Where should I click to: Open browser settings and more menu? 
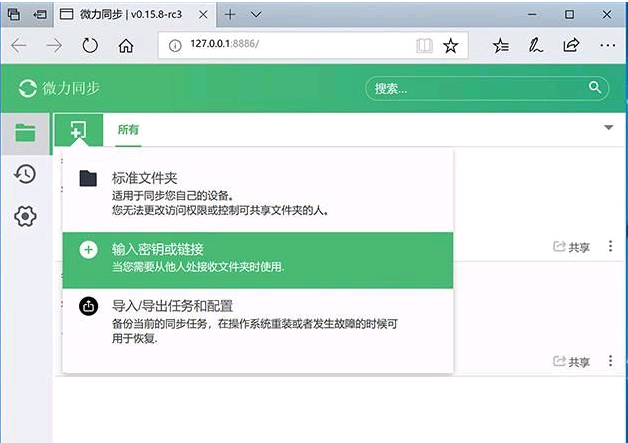coord(607,45)
